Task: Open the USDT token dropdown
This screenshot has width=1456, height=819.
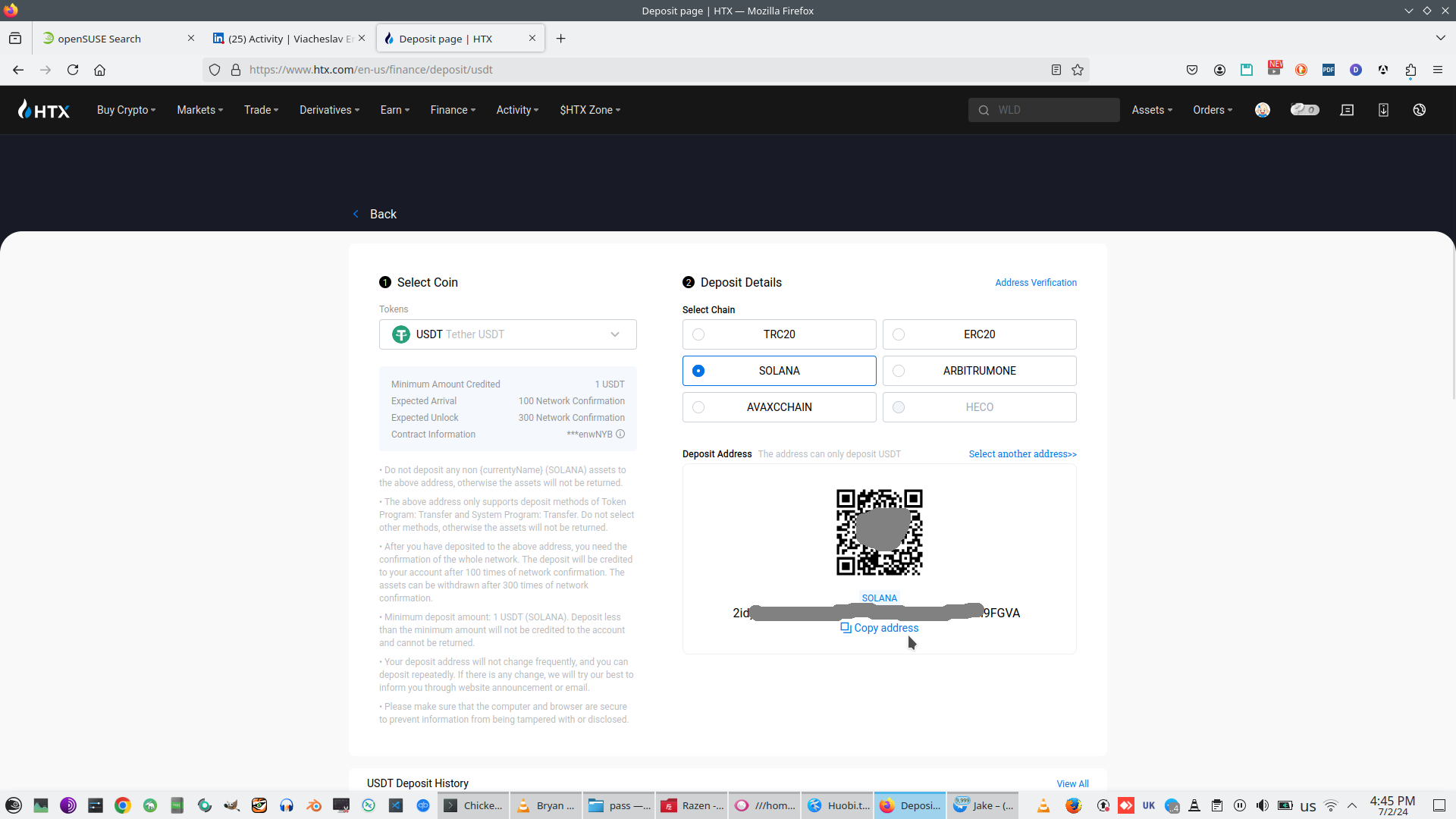Action: (x=507, y=334)
